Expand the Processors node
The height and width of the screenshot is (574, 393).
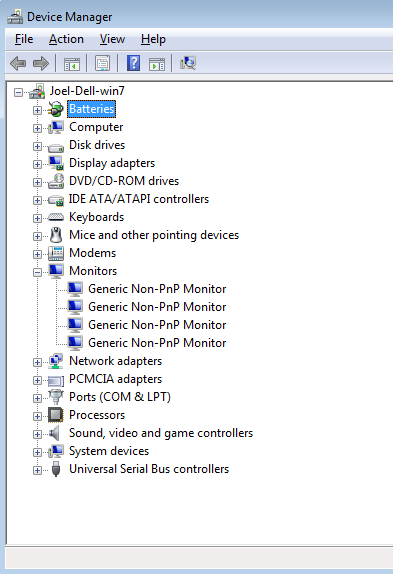click(x=37, y=416)
